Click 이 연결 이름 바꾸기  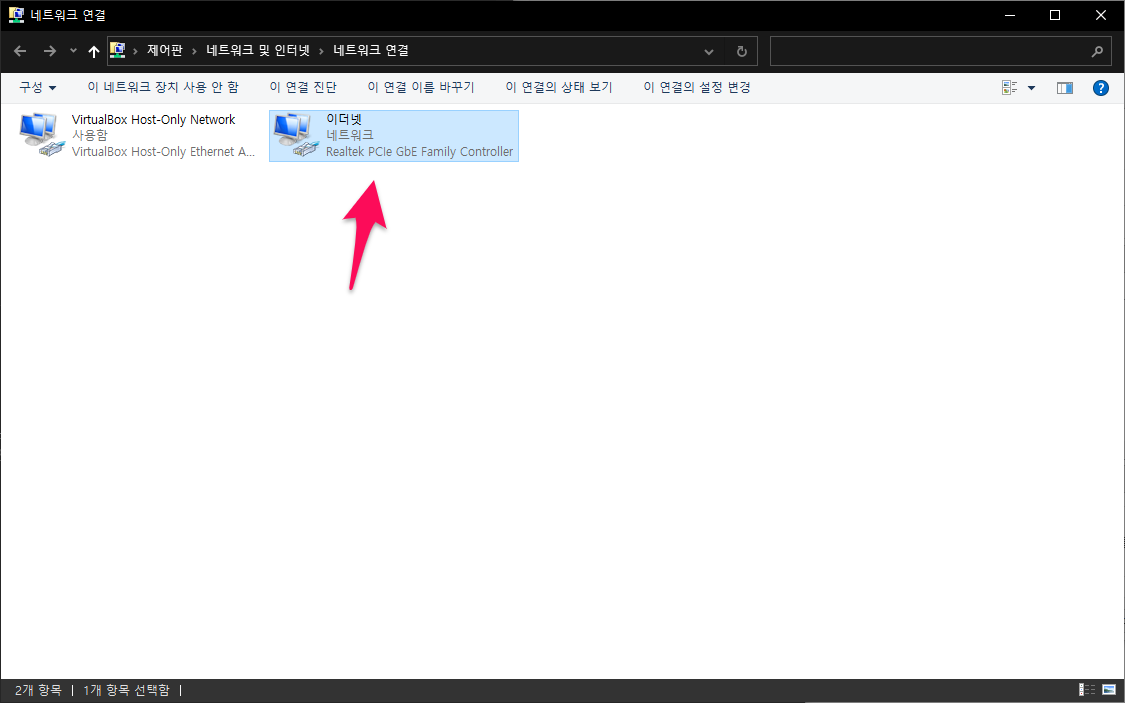click(421, 88)
